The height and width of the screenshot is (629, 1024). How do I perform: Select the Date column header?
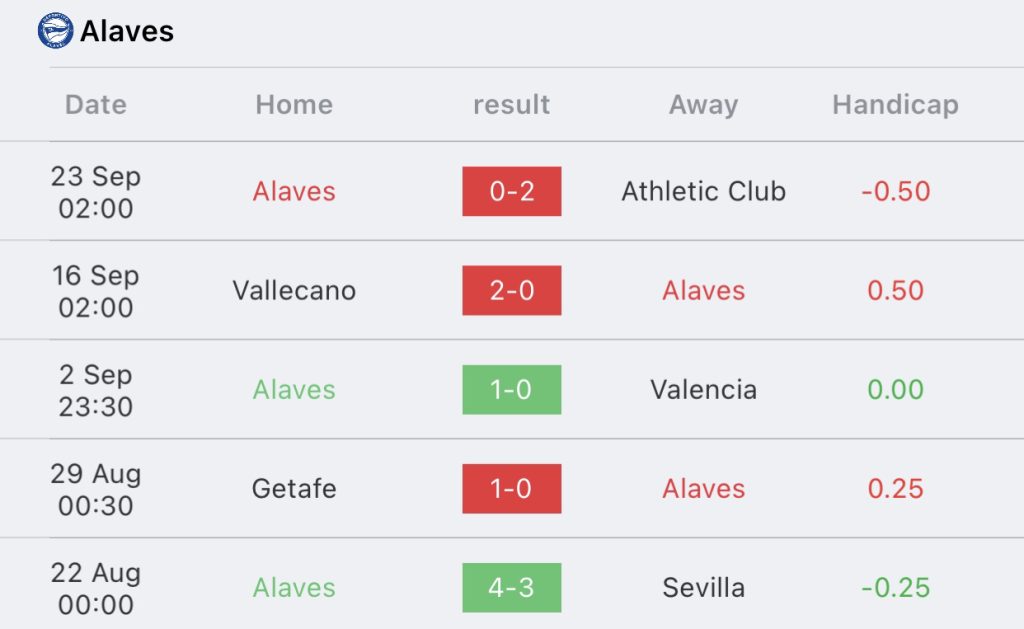[96, 105]
